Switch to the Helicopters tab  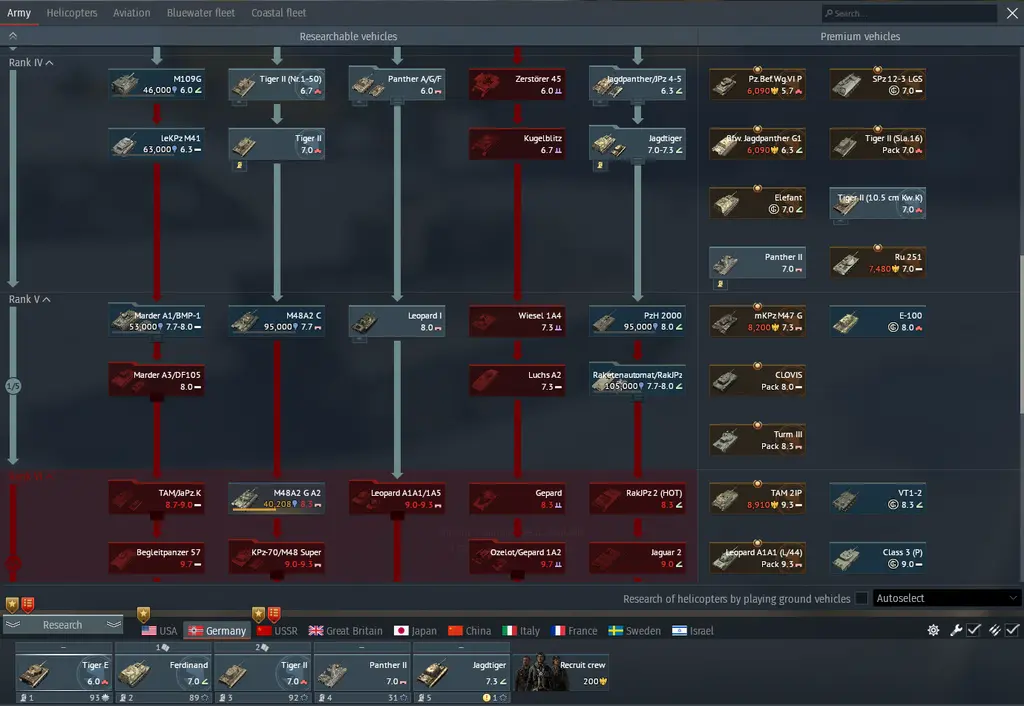[x=72, y=13]
